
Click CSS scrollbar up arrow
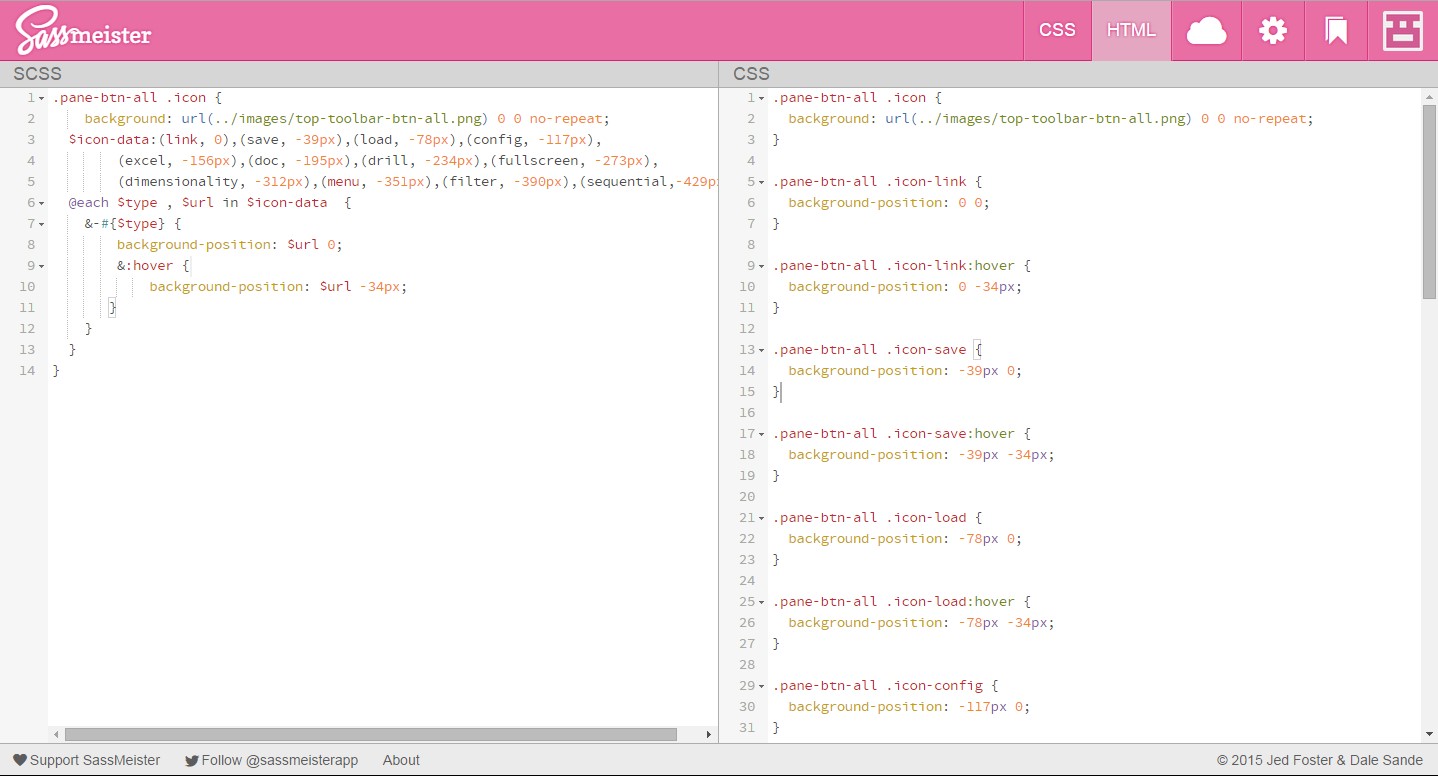click(1429, 96)
